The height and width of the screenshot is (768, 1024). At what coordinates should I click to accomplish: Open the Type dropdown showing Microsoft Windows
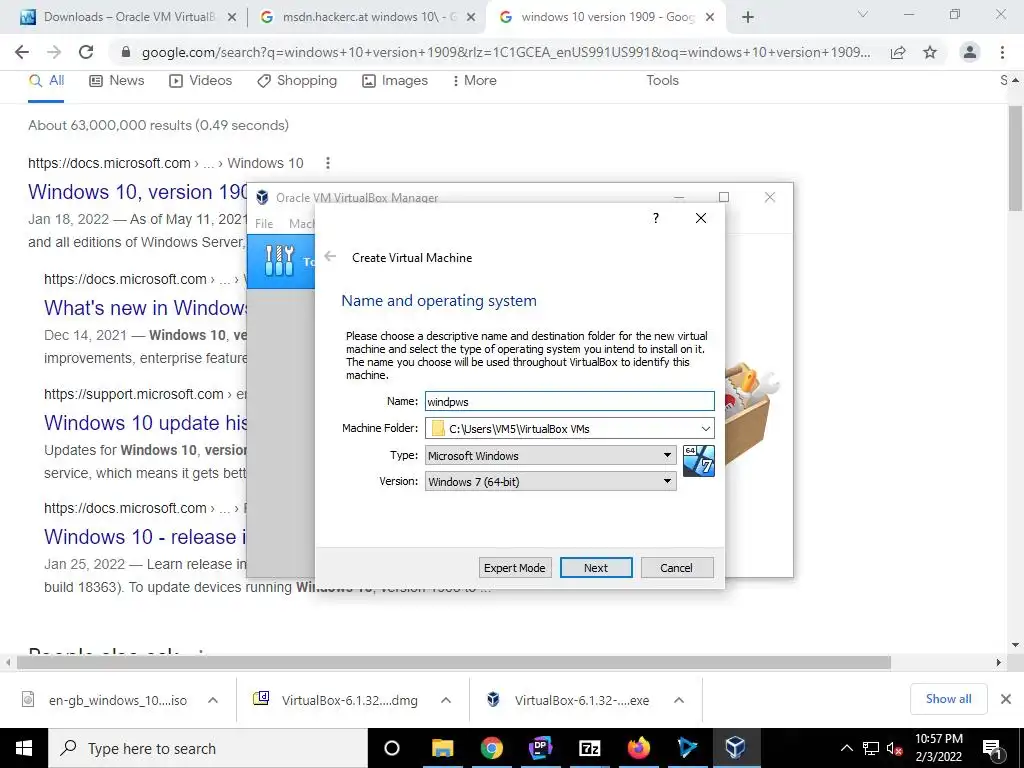coord(551,455)
